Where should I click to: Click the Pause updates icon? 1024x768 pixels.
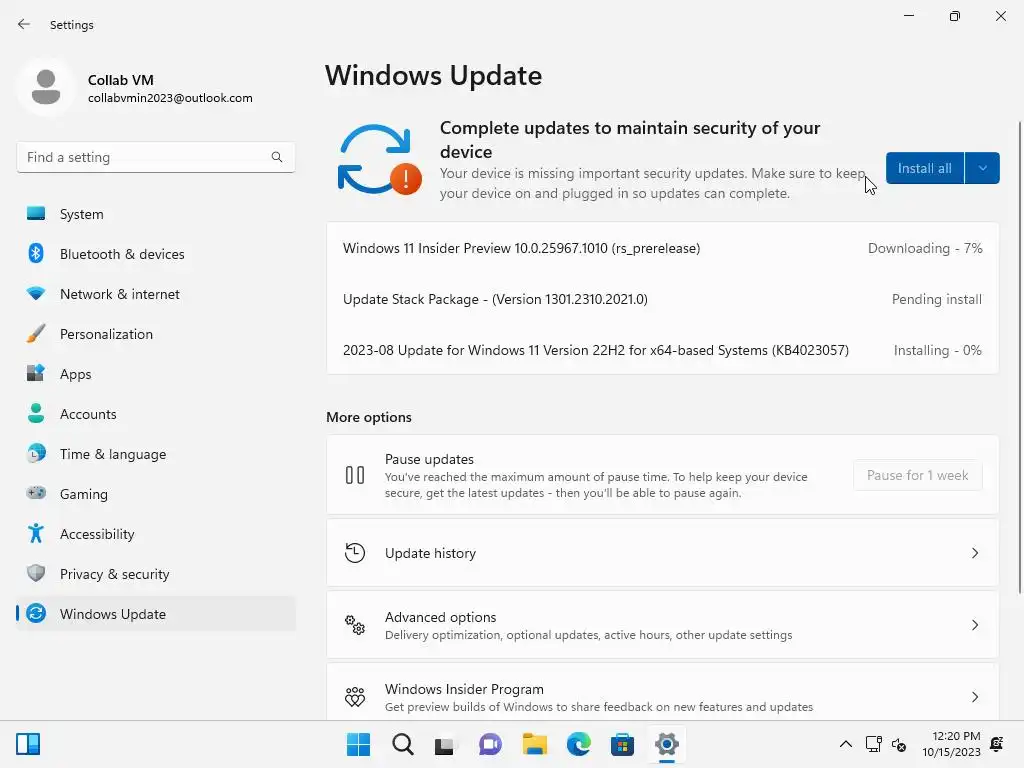click(x=355, y=475)
